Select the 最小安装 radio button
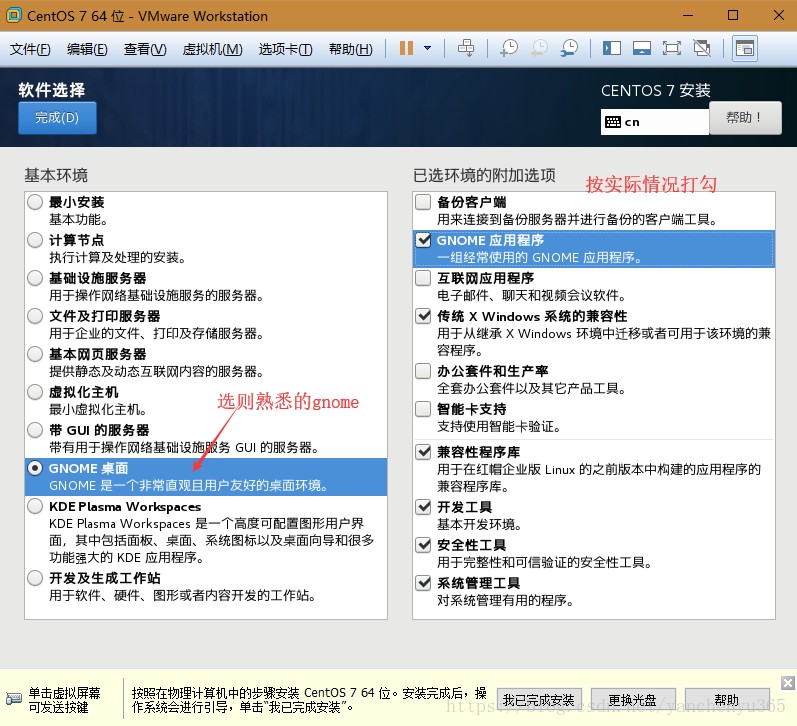The image size is (797, 726). point(35,202)
